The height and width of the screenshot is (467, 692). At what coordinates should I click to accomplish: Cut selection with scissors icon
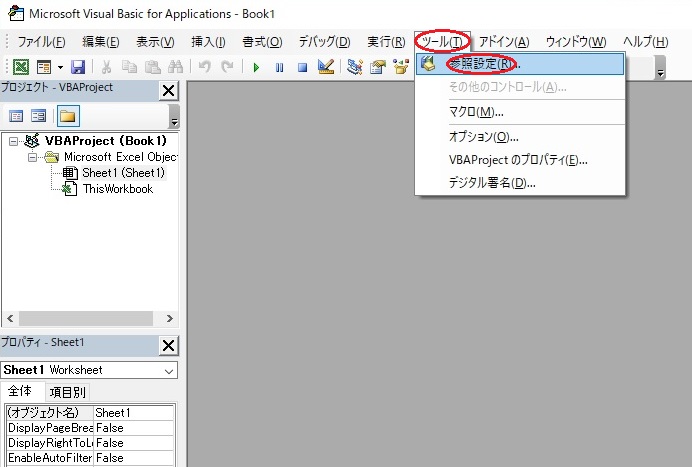coord(106,67)
